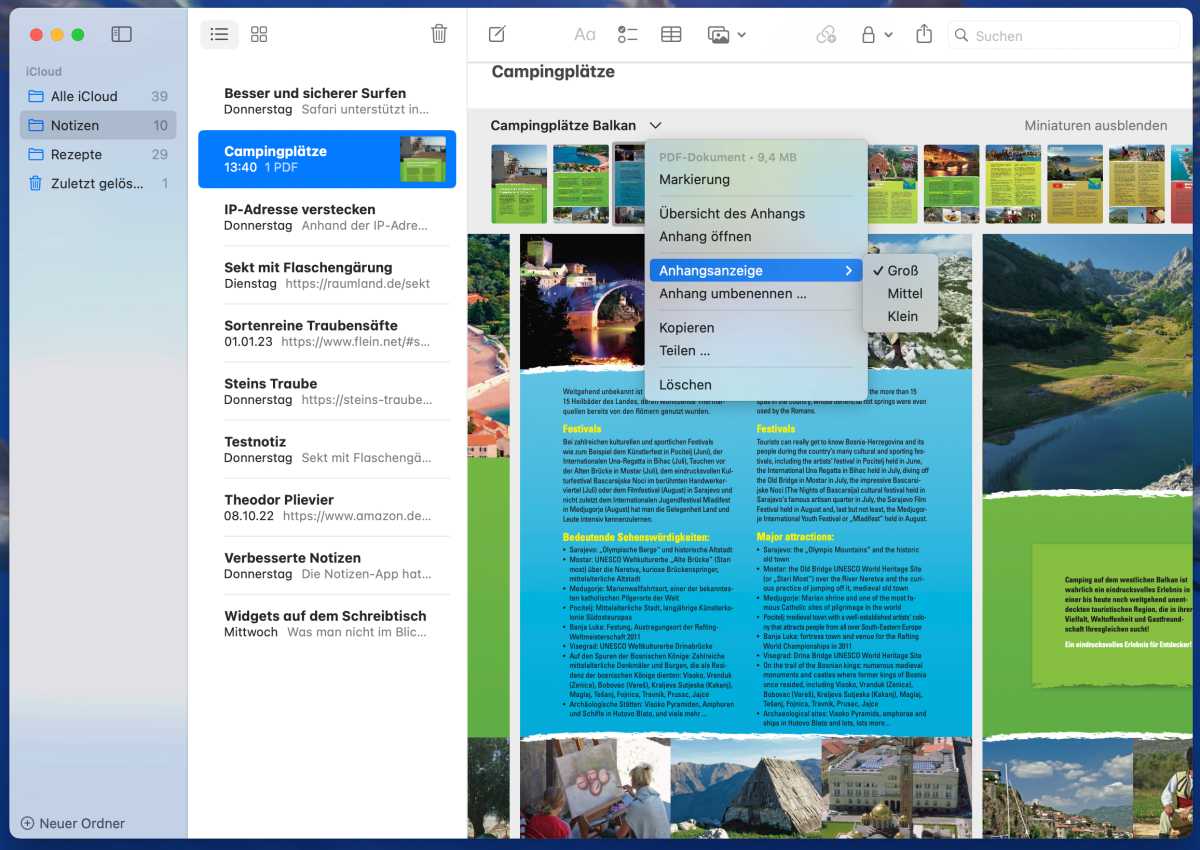
Task: Open note Steins Traube
Action: pos(327,391)
